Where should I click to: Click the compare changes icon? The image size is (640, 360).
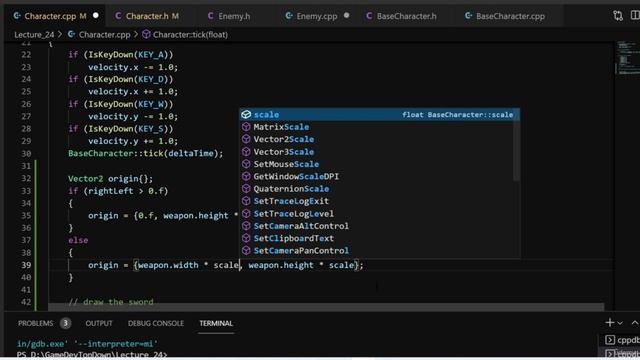(618, 16)
